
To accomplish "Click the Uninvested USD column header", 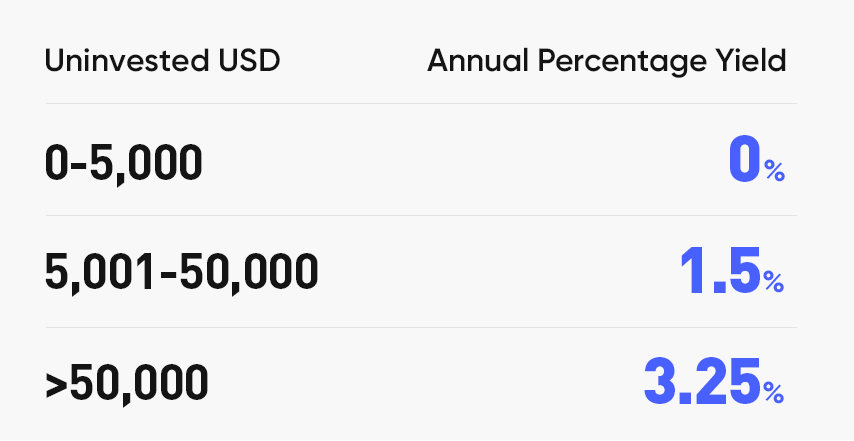I will click(x=162, y=61).
